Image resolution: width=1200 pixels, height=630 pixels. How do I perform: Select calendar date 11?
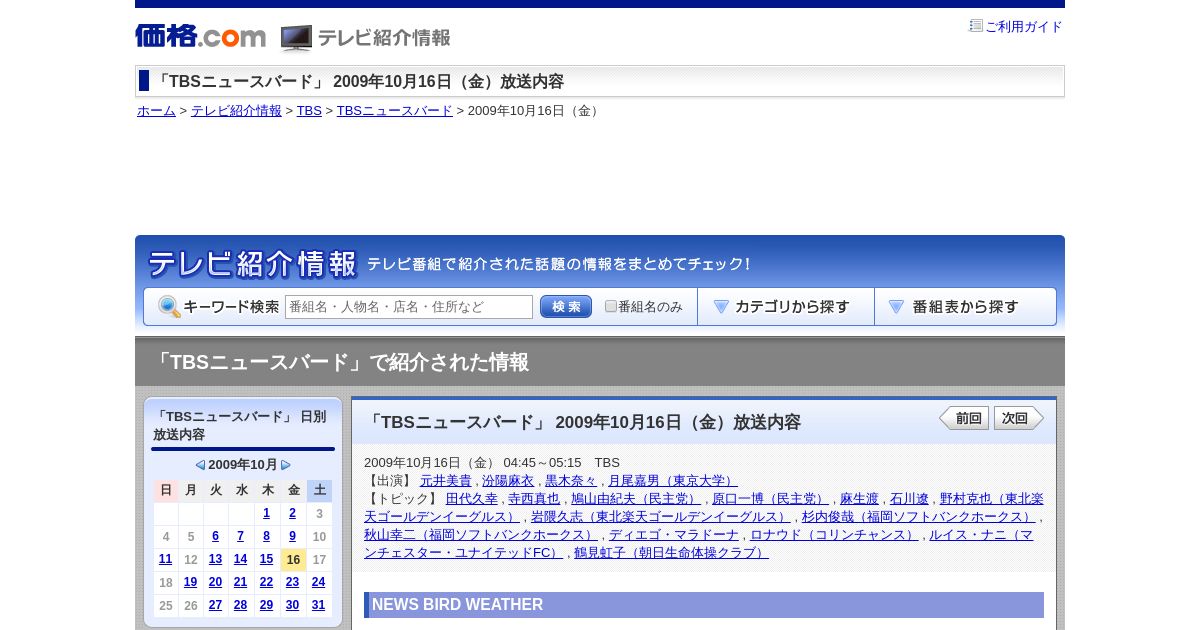click(166, 560)
